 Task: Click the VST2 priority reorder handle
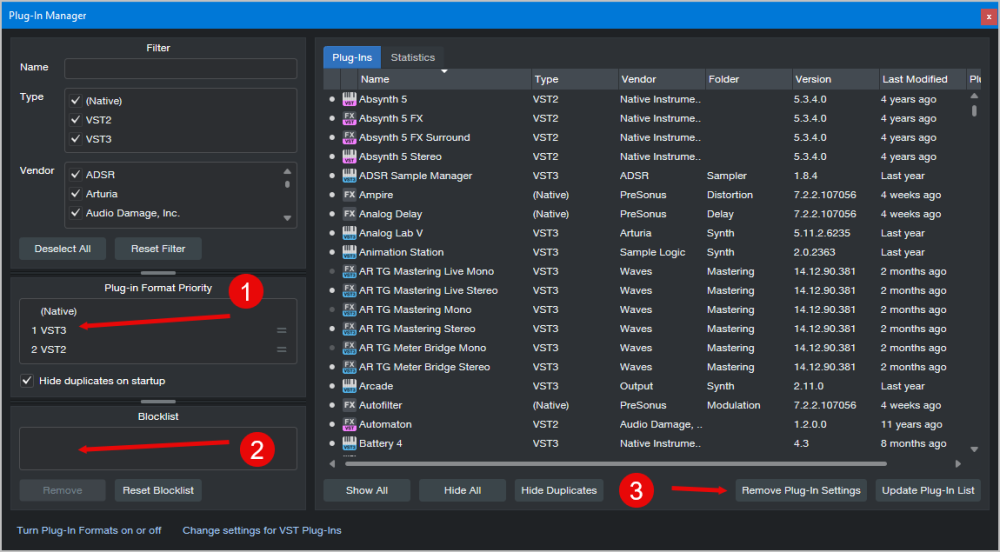click(281, 349)
